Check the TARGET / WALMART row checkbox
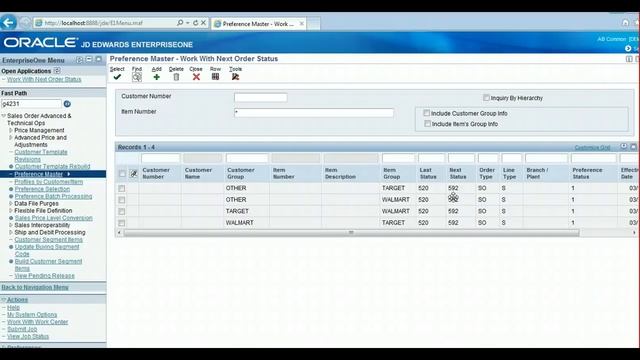Viewport: 640px width, 360px height. pos(122,211)
